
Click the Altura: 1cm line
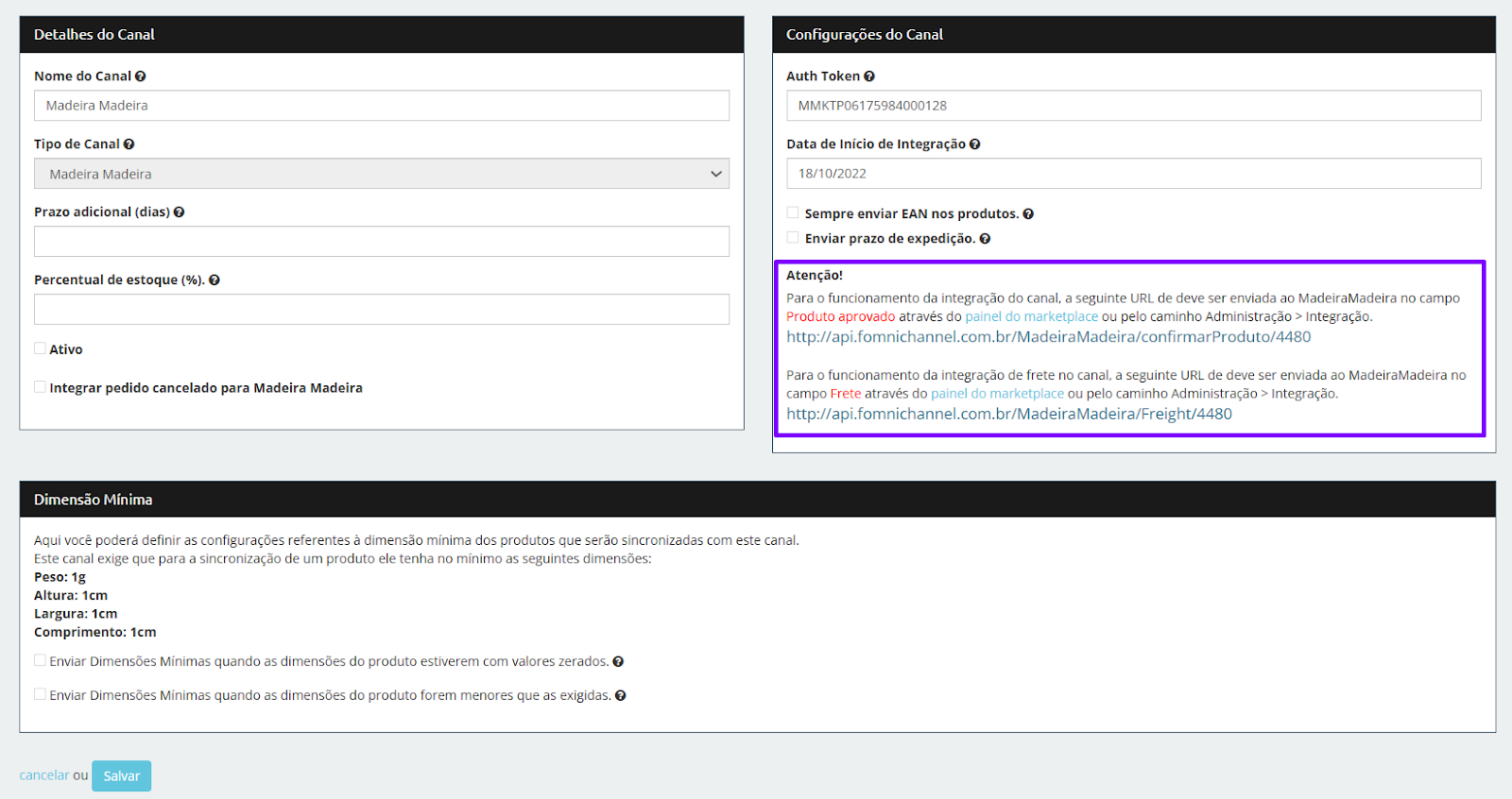point(71,596)
